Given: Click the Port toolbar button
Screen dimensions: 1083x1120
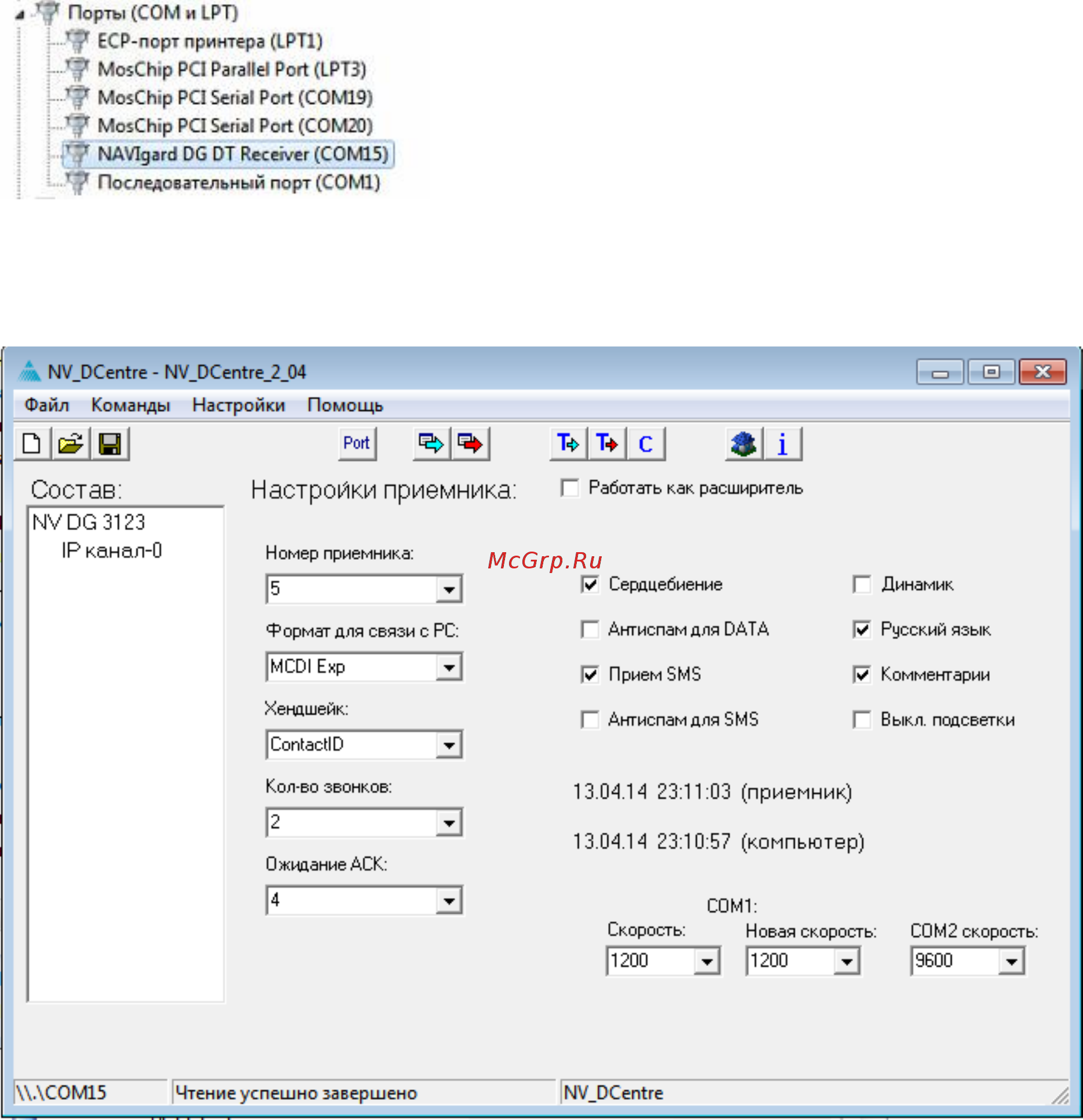Looking at the screenshot, I should click(357, 444).
